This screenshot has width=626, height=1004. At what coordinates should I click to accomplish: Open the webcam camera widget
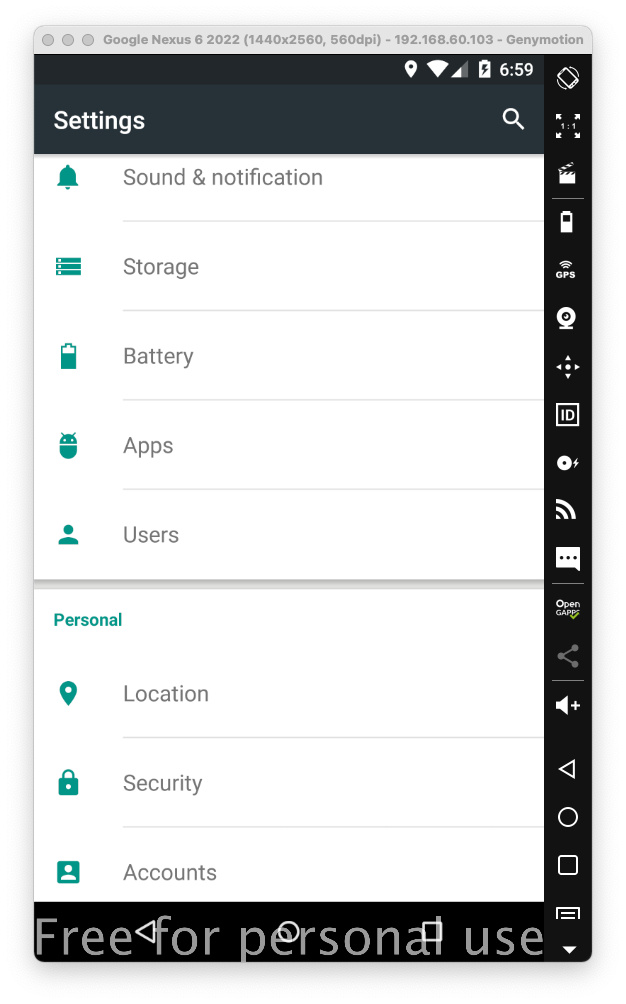tap(567, 318)
